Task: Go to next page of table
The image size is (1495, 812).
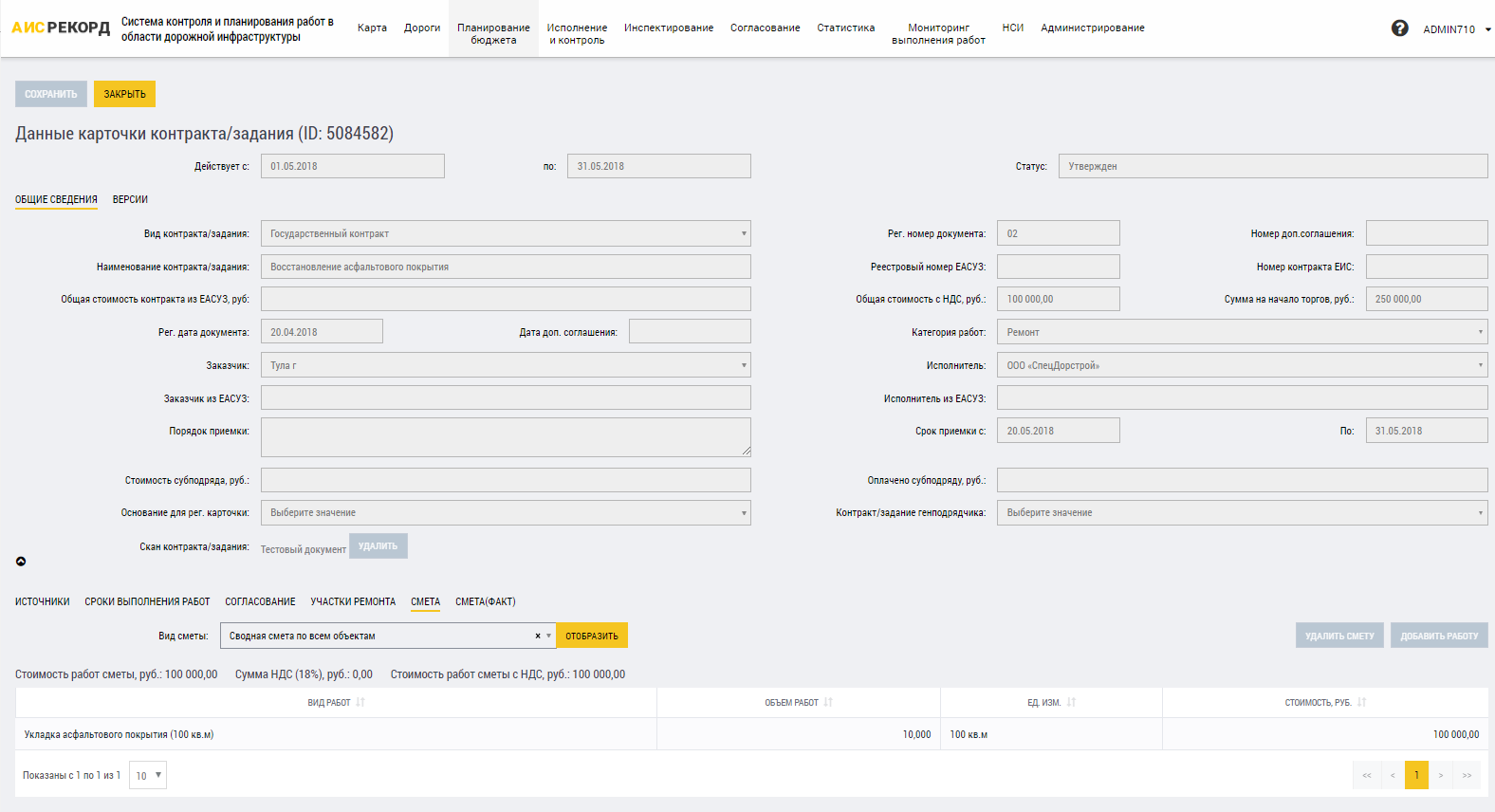Action: point(1441,775)
